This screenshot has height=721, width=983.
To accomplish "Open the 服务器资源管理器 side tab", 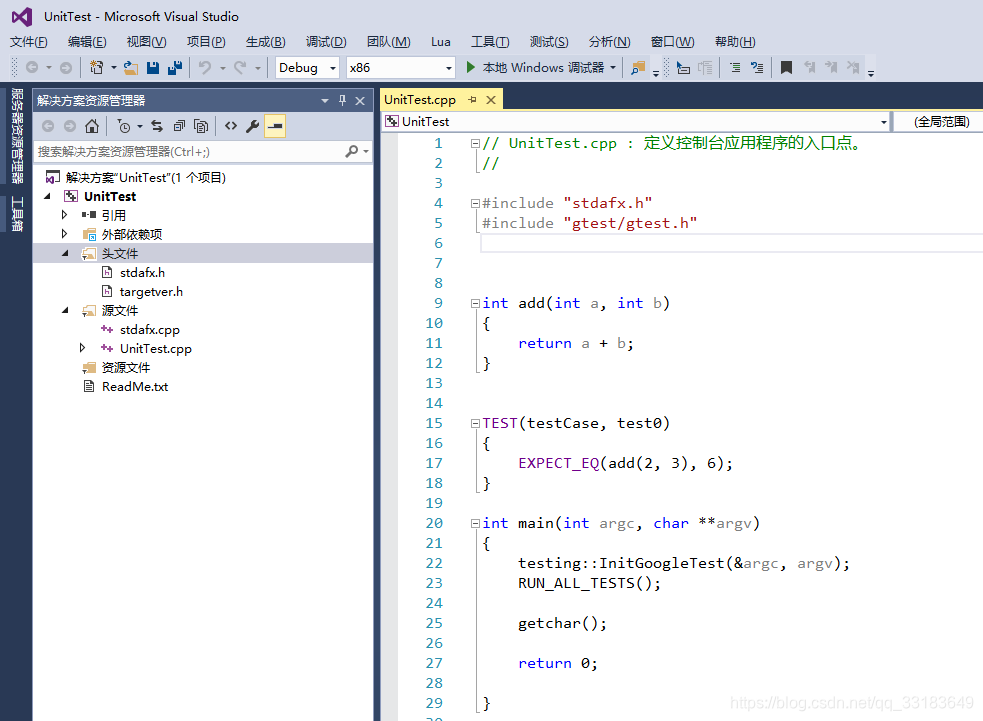I will pyautogui.click(x=17, y=136).
